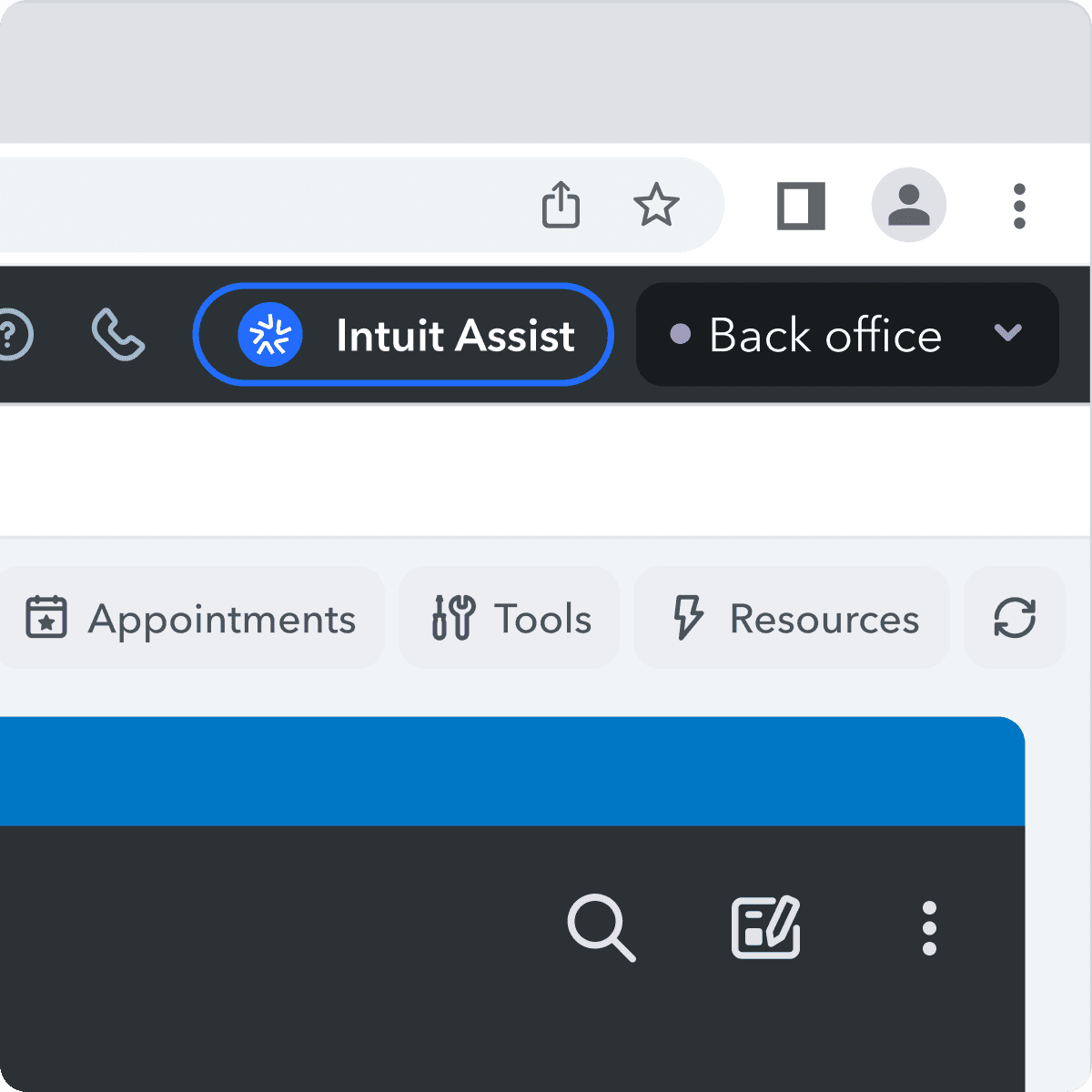Open the Appointments panel
The width and height of the screenshot is (1092, 1092).
coord(191,618)
